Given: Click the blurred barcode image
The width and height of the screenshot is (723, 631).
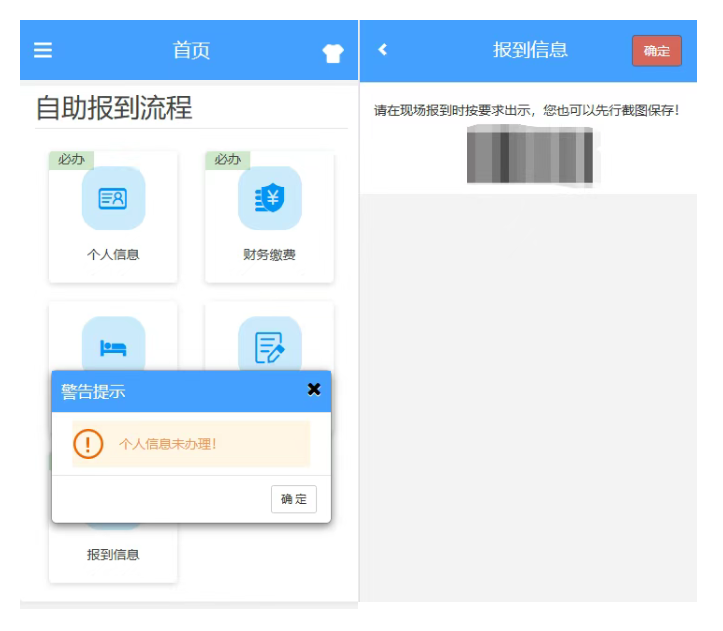Looking at the screenshot, I should [529, 157].
